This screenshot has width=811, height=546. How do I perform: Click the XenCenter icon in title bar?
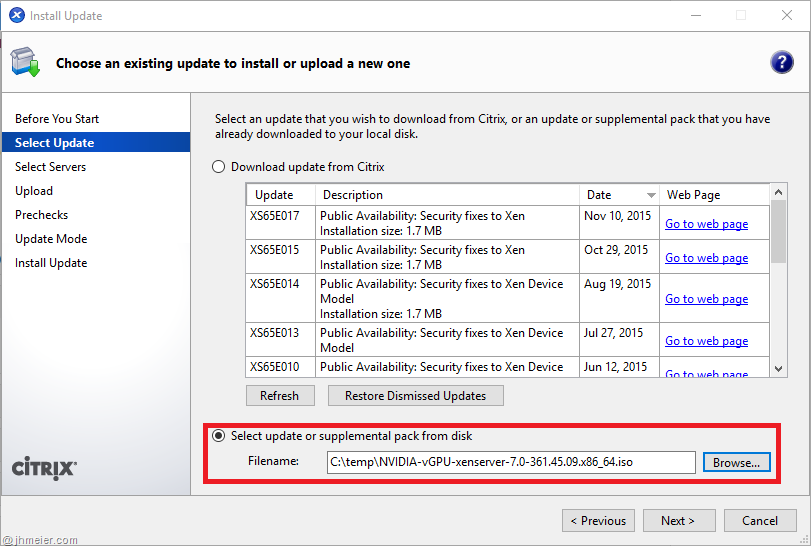(x=16, y=16)
